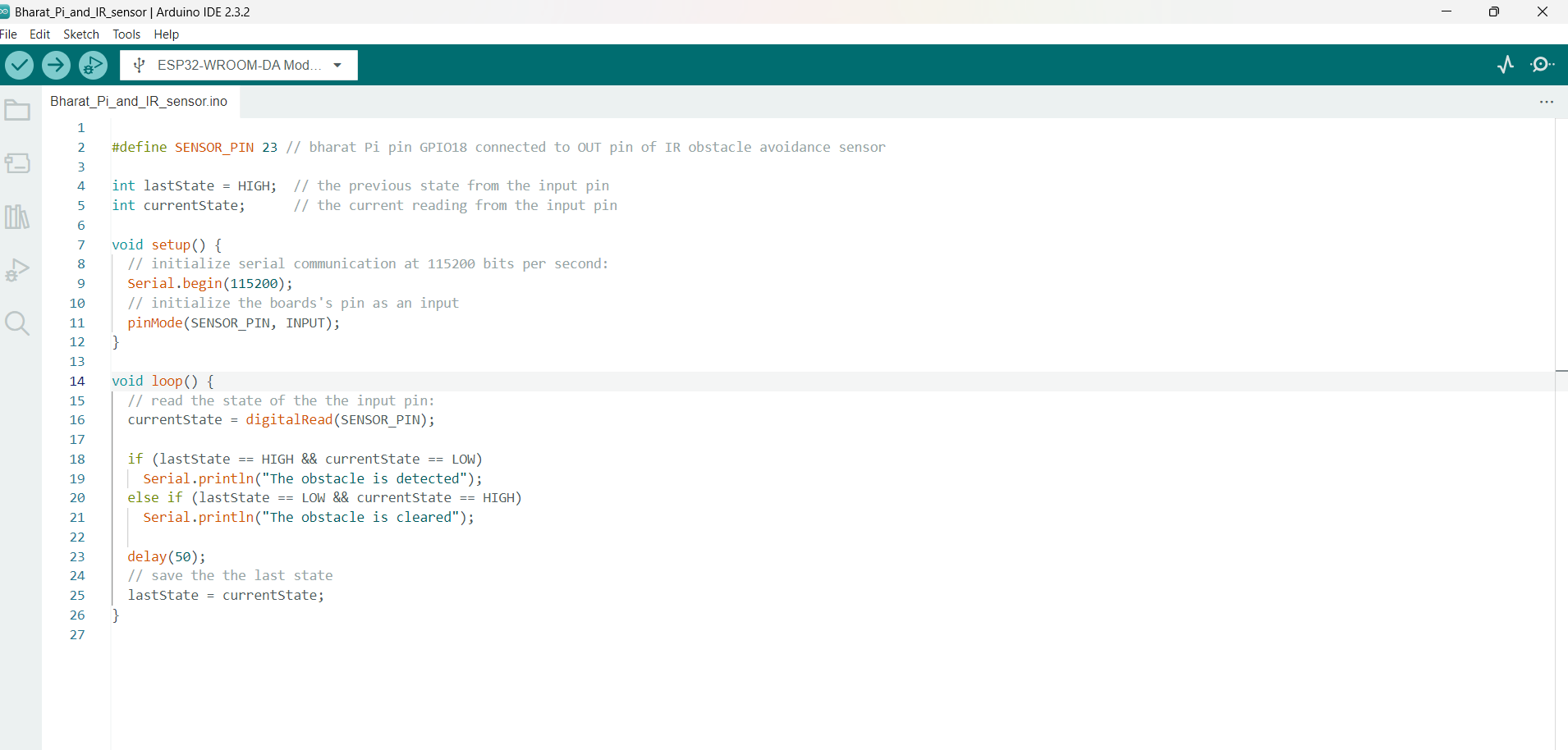1568x750 pixels.
Task: Click the text '#define SENSOR_PIN 23'
Action: pos(195,148)
